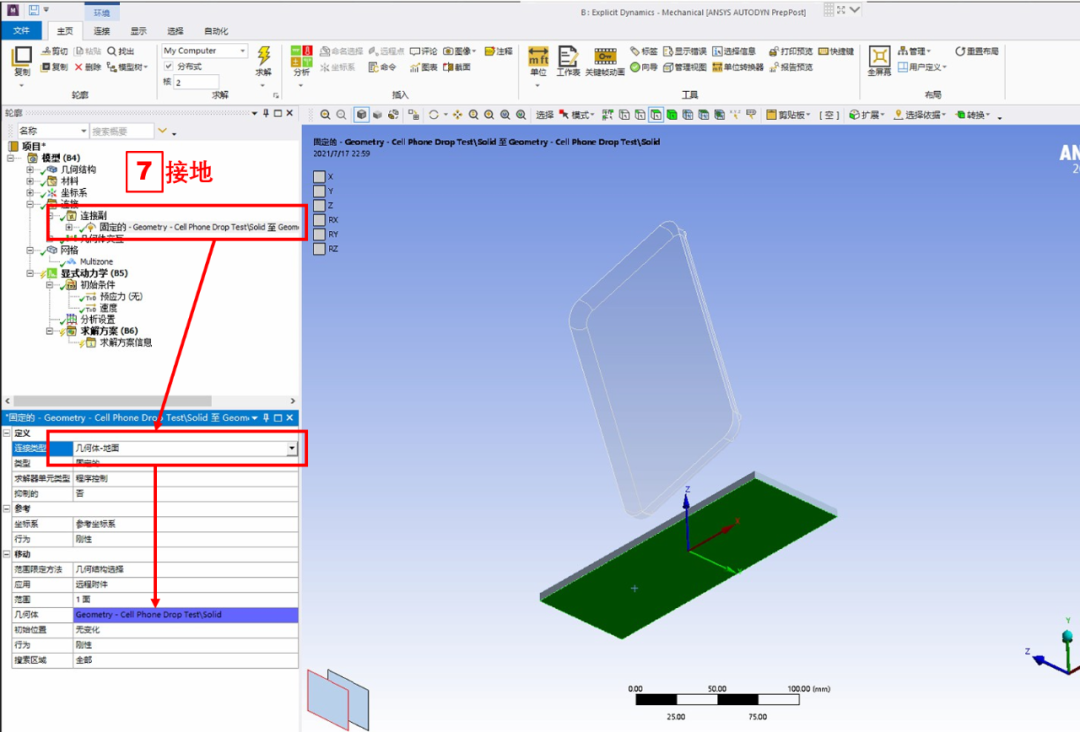The width and height of the screenshot is (1080, 732).
Task: Switch to the 选择 selection tab
Action: [175, 31]
